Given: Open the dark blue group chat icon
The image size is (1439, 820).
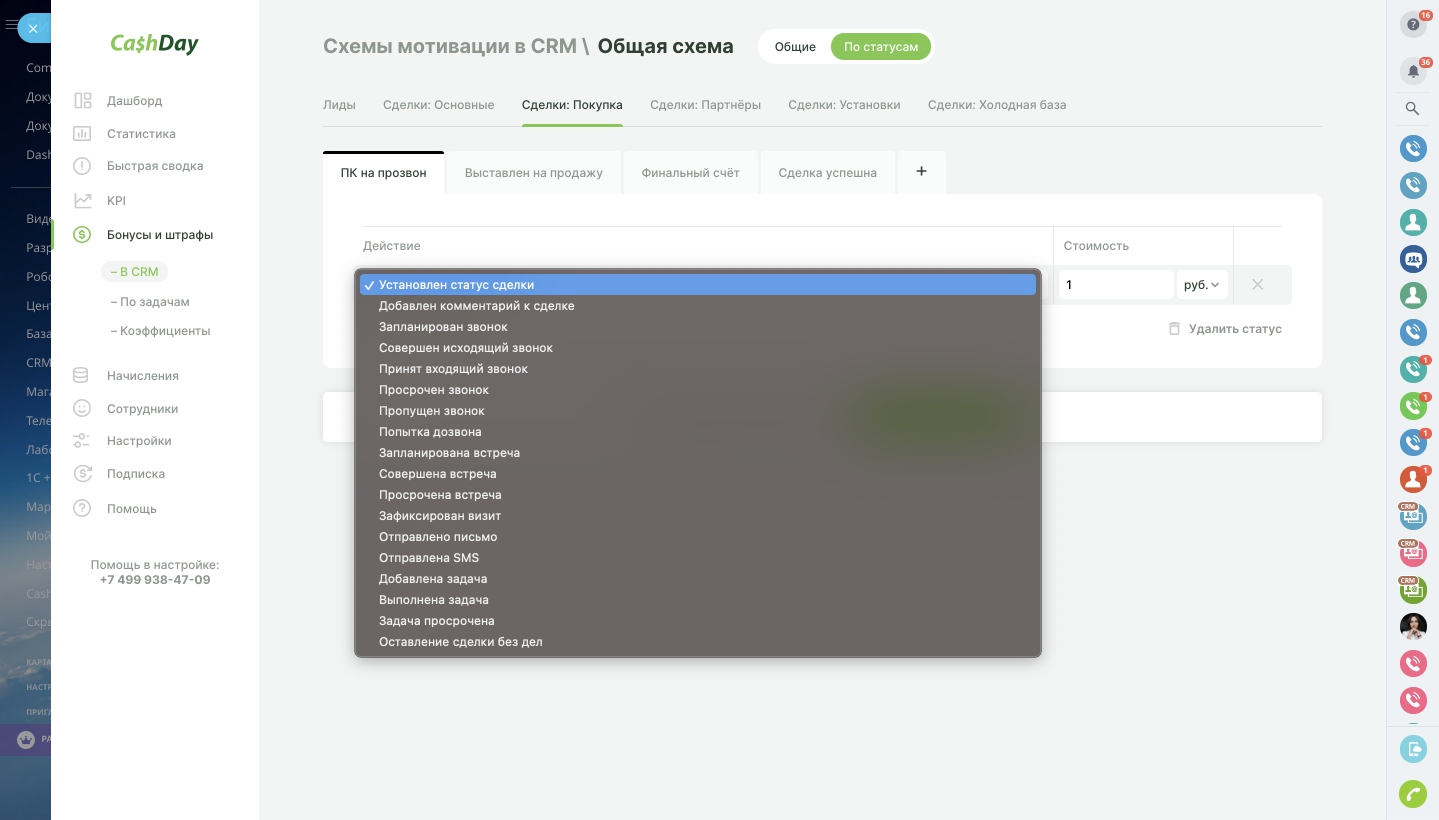Looking at the screenshot, I should click(x=1413, y=258).
